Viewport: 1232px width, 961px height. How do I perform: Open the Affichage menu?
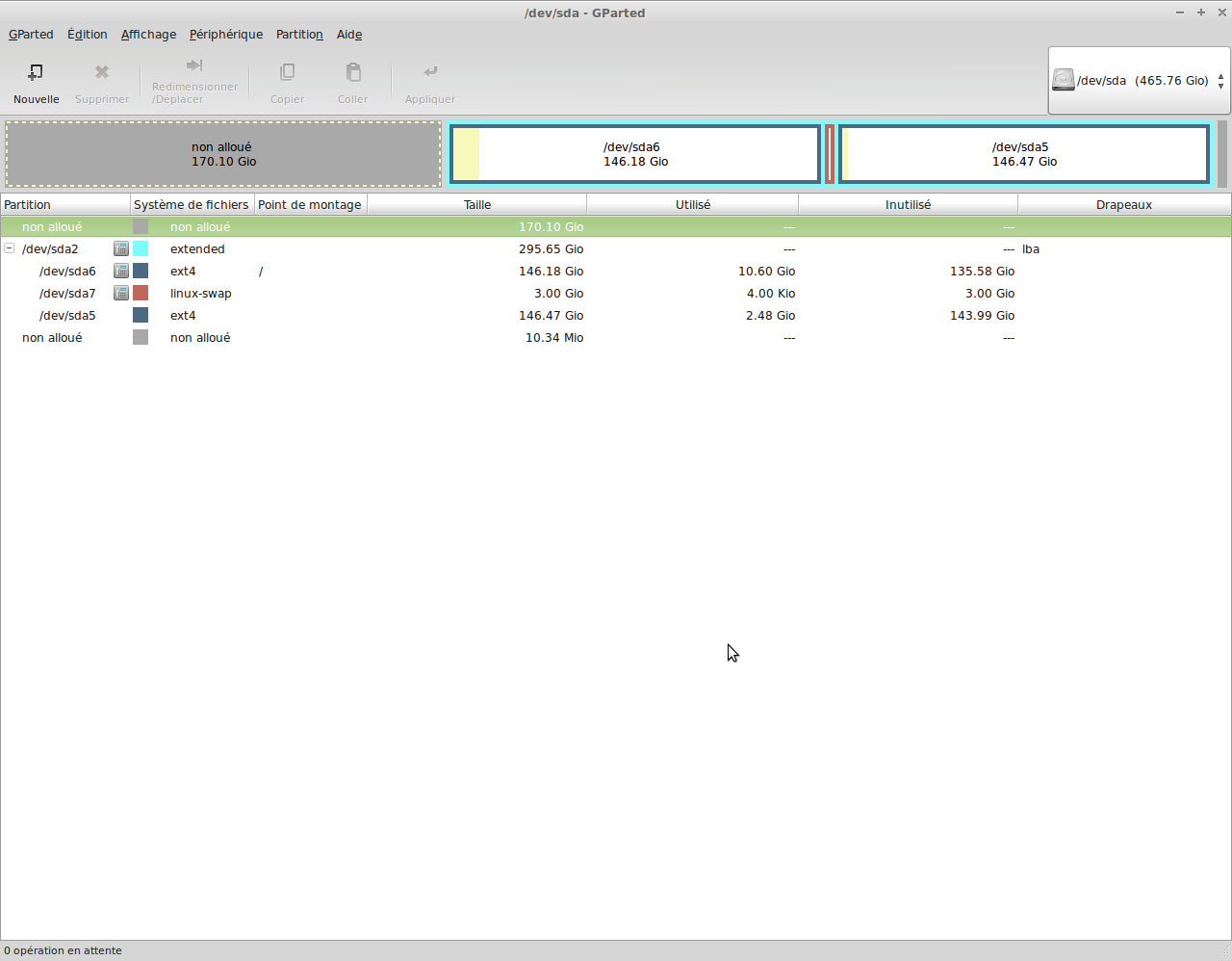[148, 35]
